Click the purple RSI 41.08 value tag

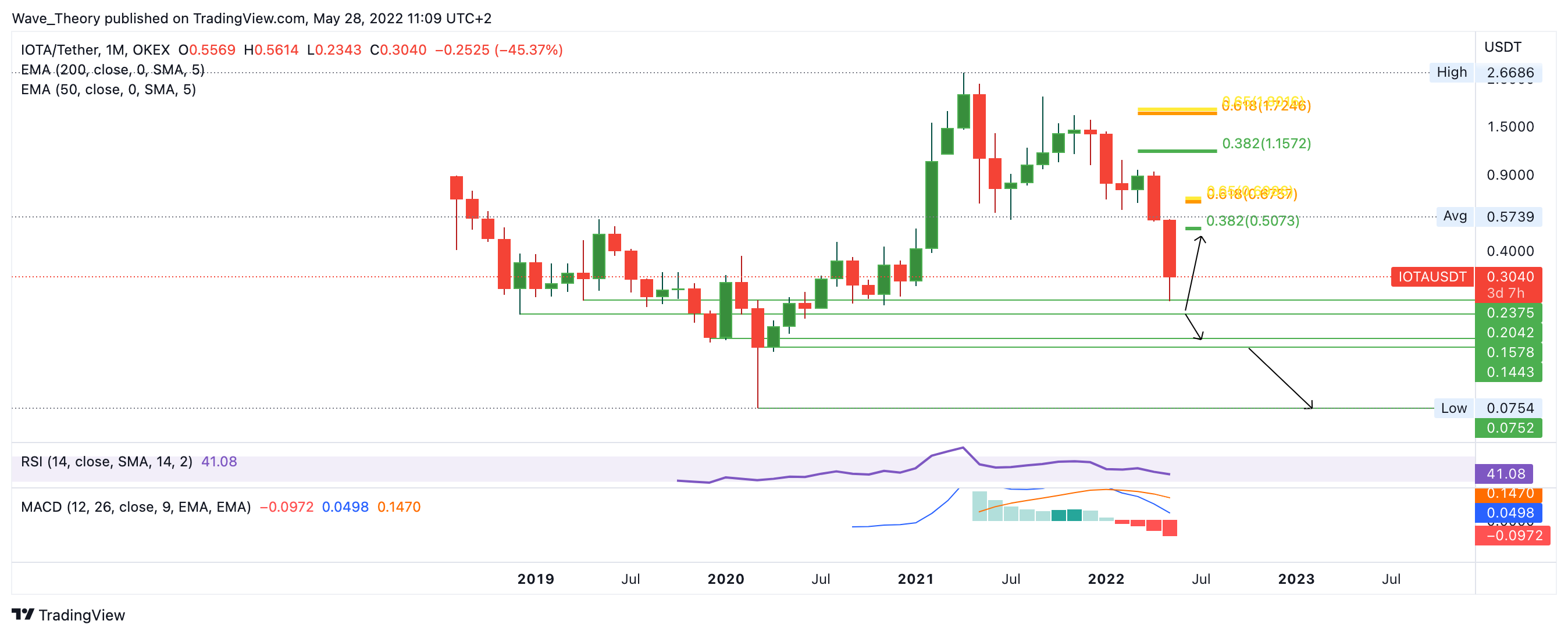[x=1503, y=474]
